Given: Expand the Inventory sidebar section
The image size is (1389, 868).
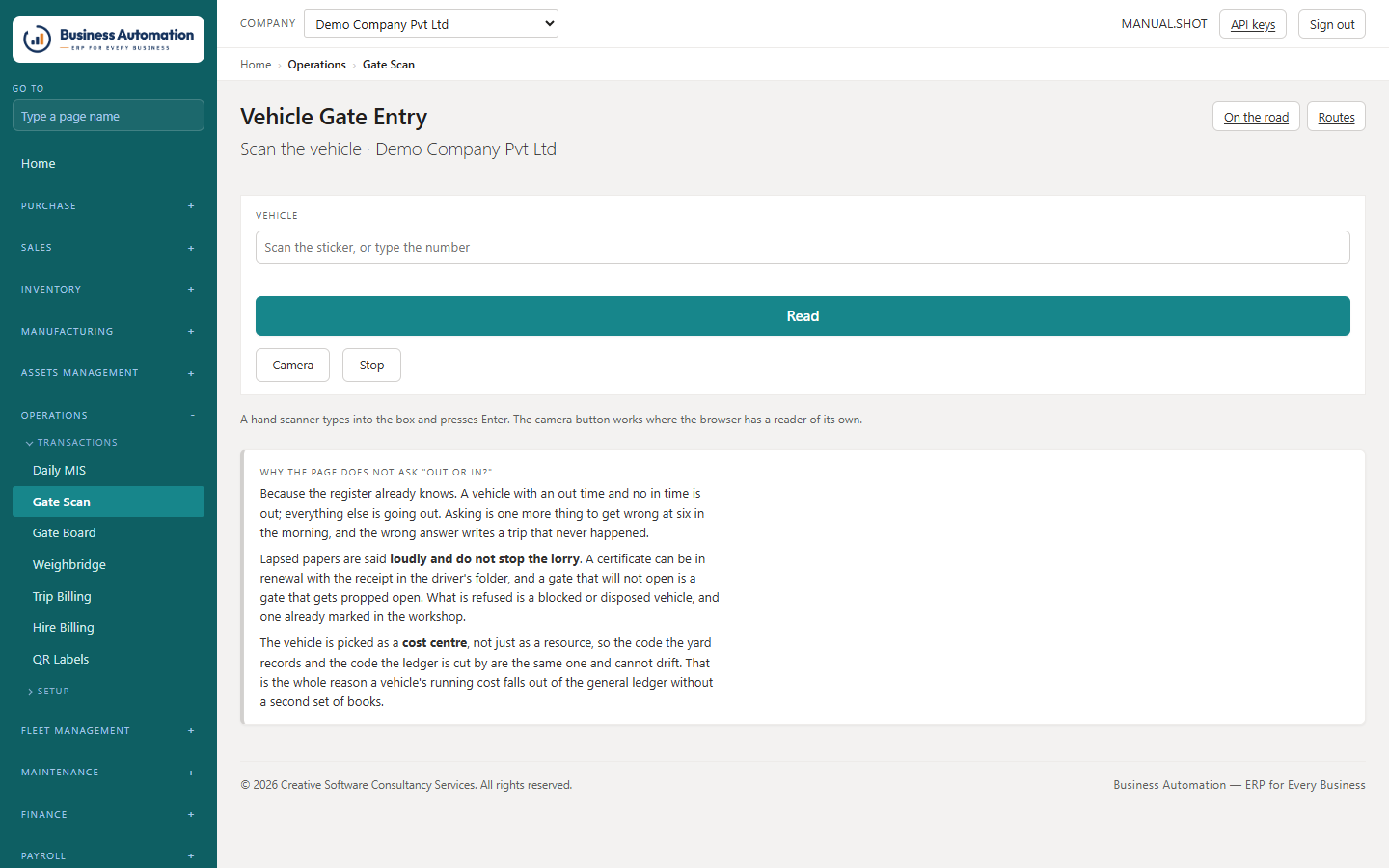Looking at the screenshot, I should pos(108,289).
